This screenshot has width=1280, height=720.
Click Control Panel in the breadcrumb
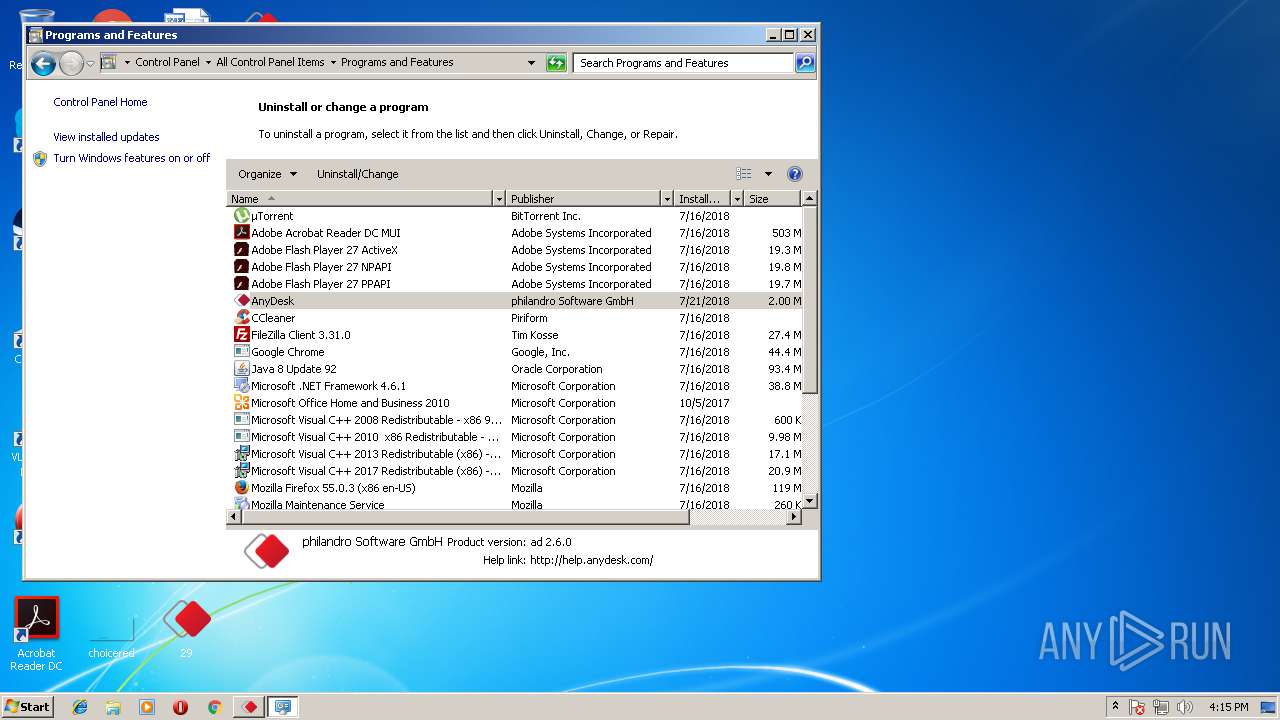(167, 62)
